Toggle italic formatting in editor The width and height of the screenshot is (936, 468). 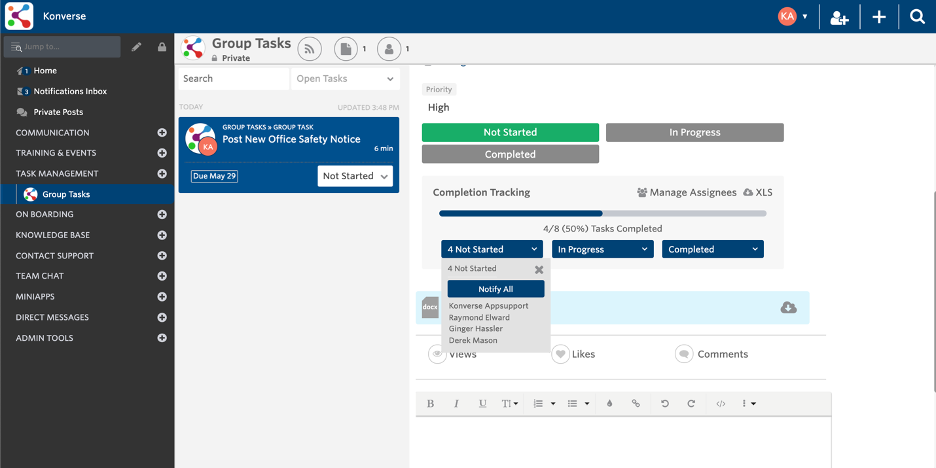click(456, 404)
